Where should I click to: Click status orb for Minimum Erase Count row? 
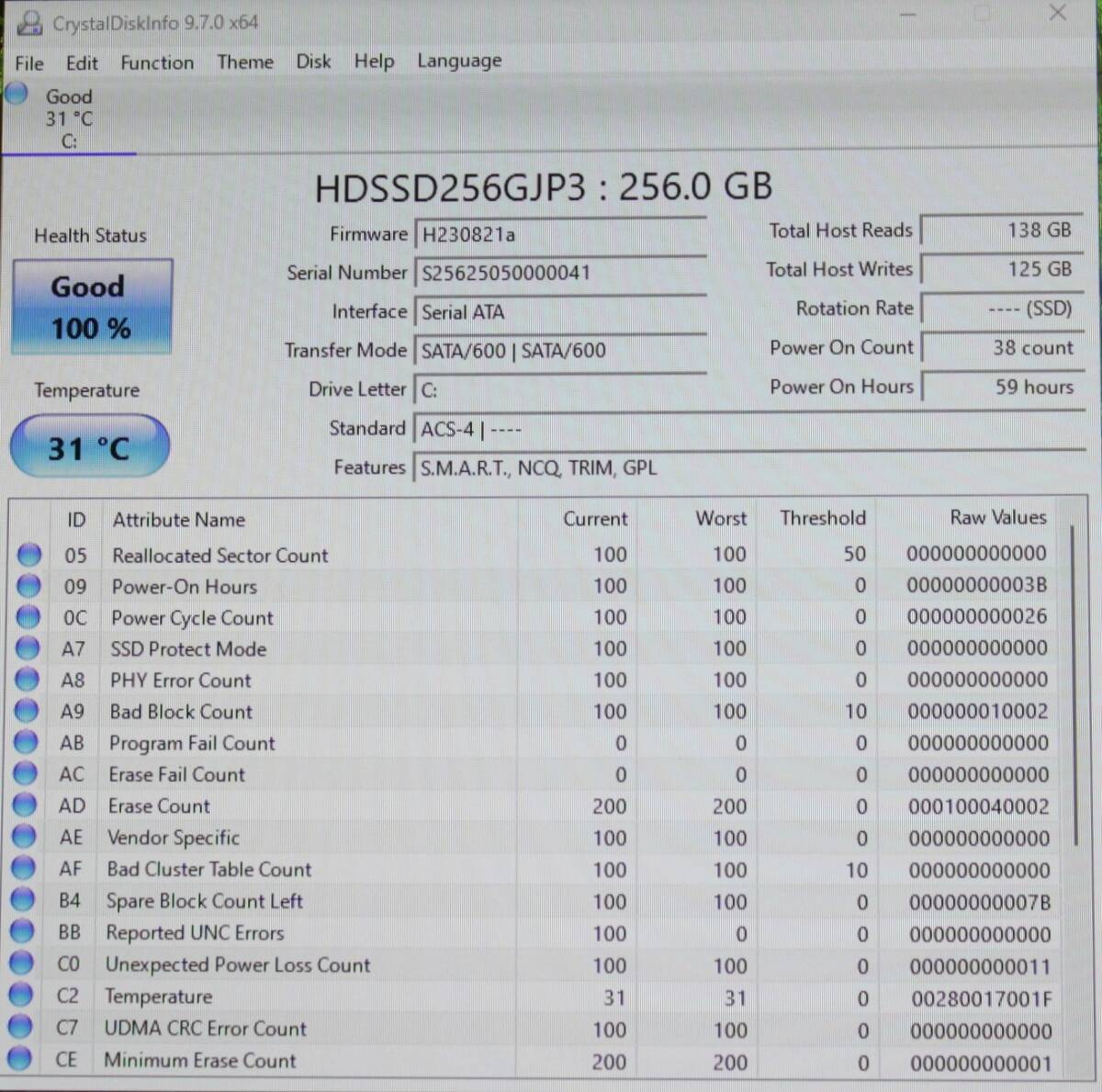click(x=20, y=1059)
